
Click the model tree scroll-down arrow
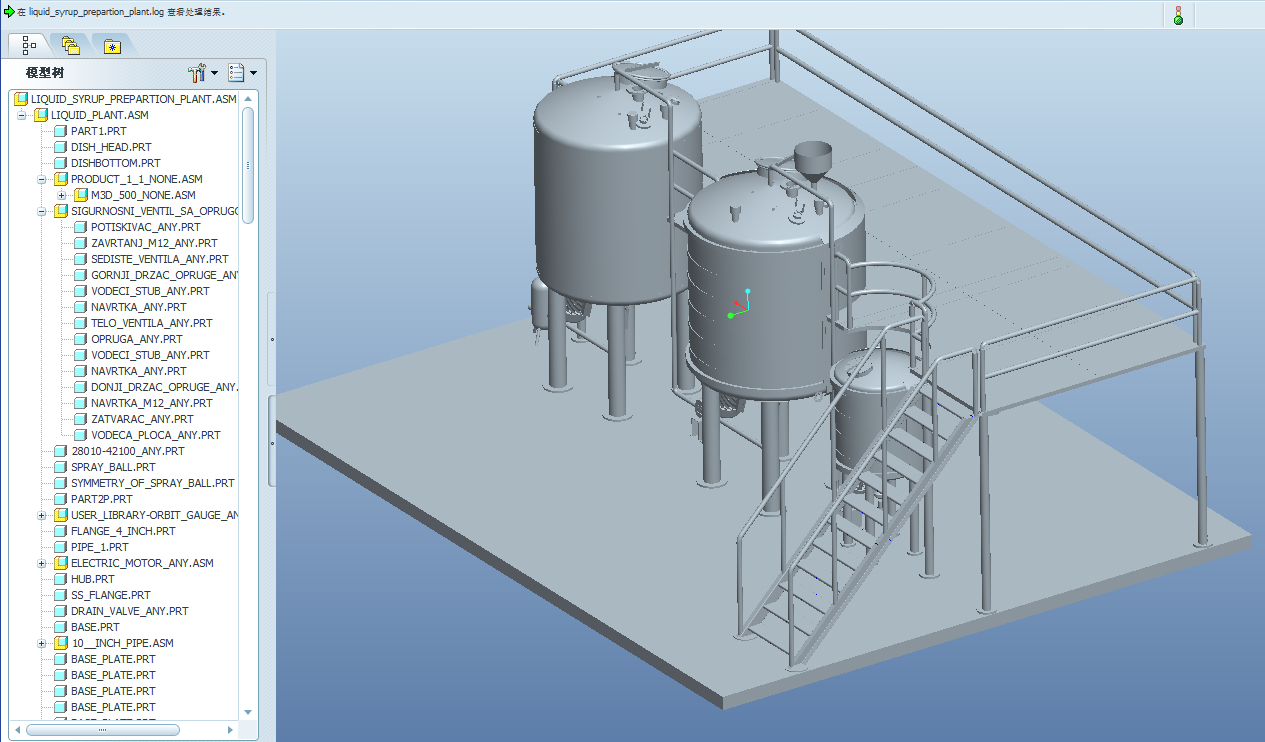(x=248, y=712)
